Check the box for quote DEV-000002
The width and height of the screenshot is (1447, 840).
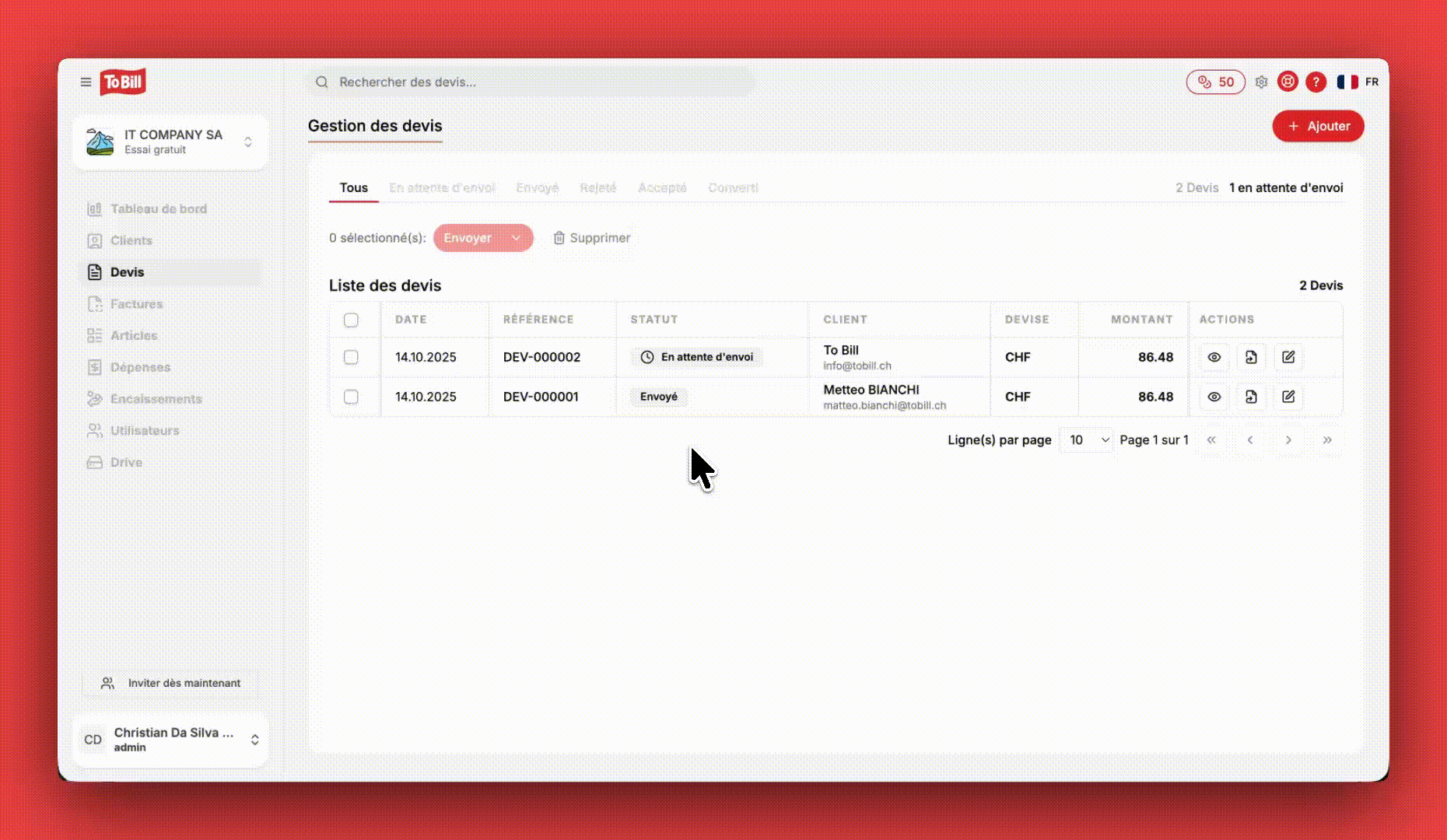[351, 357]
